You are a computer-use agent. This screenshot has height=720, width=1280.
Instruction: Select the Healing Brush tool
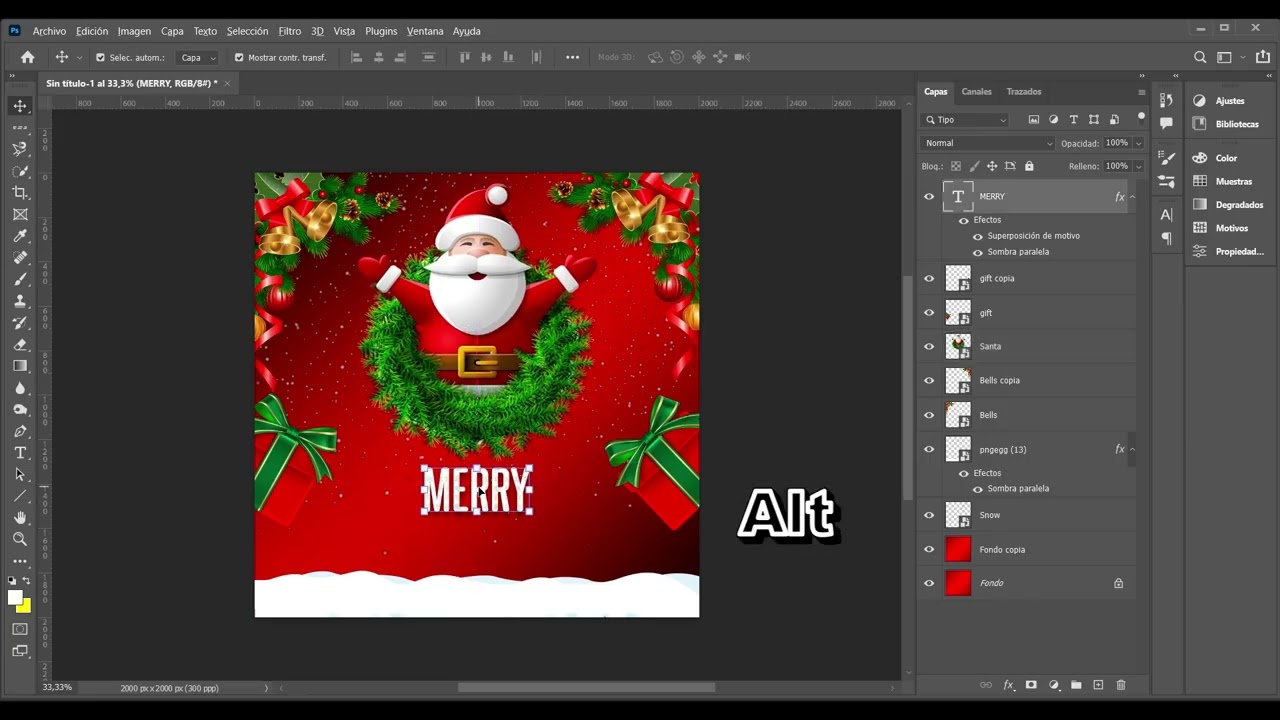tap(20, 257)
